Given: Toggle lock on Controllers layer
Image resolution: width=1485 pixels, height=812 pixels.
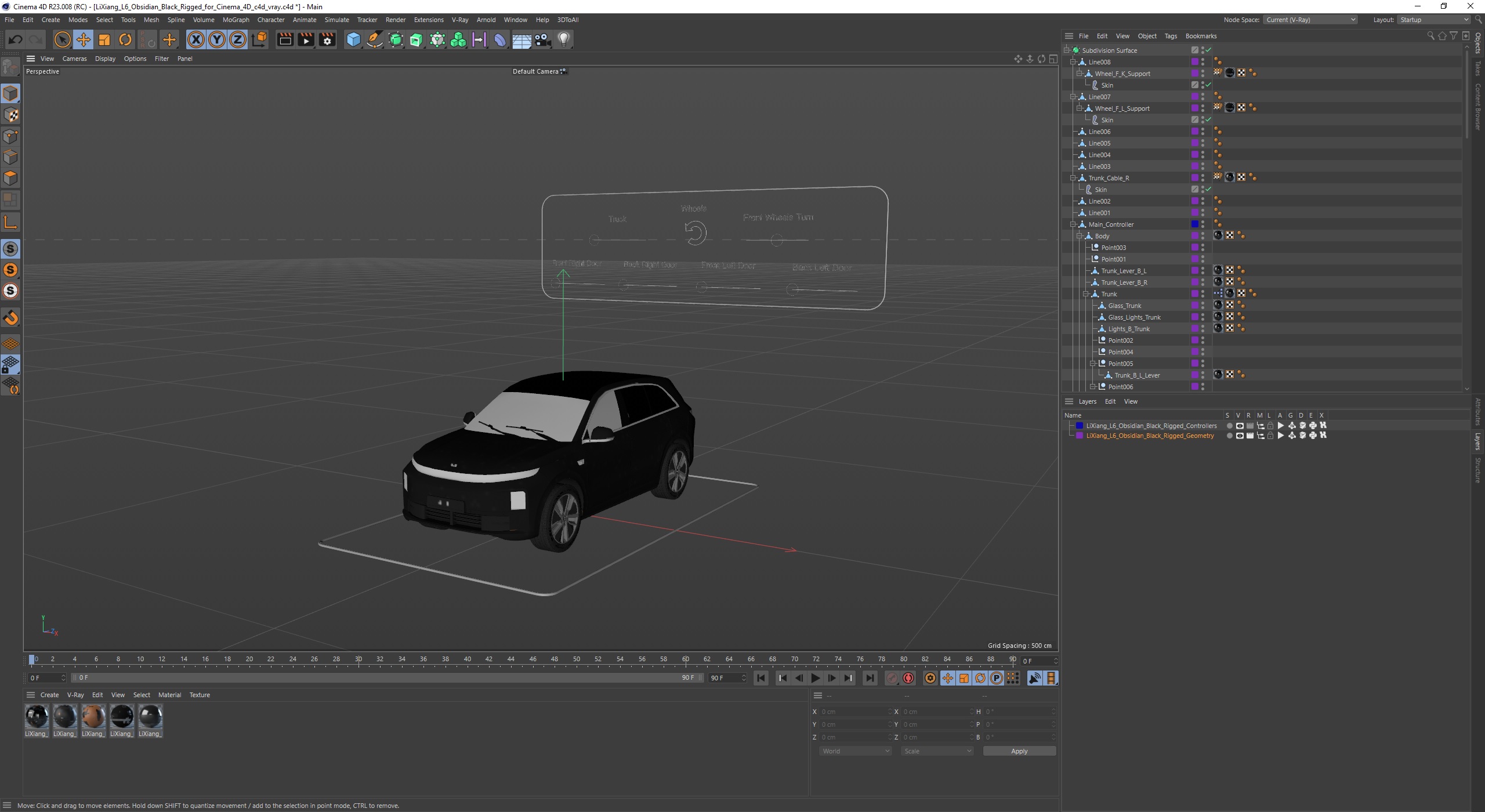Looking at the screenshot, I should 1270,426.
